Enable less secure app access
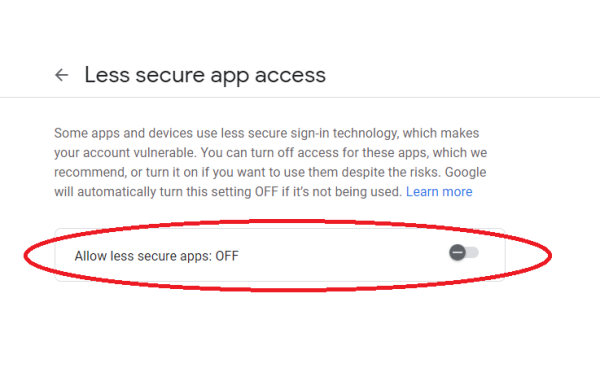The height and width of the screenshot is (368, 600). pos(464,252)
